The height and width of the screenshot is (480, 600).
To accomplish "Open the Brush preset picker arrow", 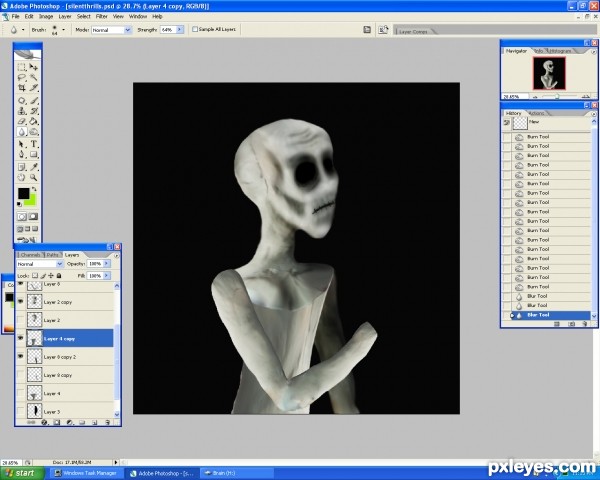I will click(64, 29).
